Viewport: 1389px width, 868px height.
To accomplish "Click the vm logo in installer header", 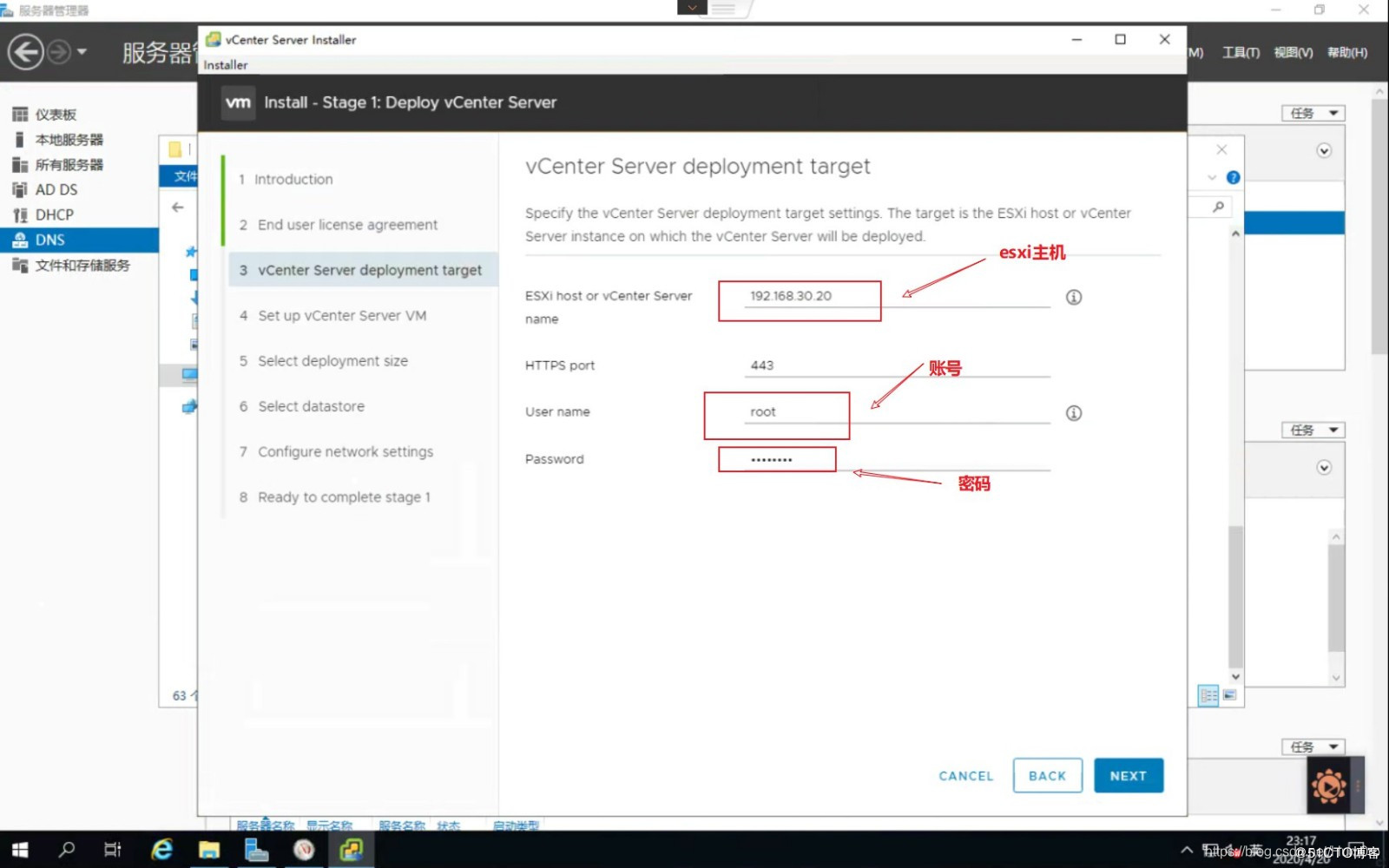I will (x=238, y=102).
